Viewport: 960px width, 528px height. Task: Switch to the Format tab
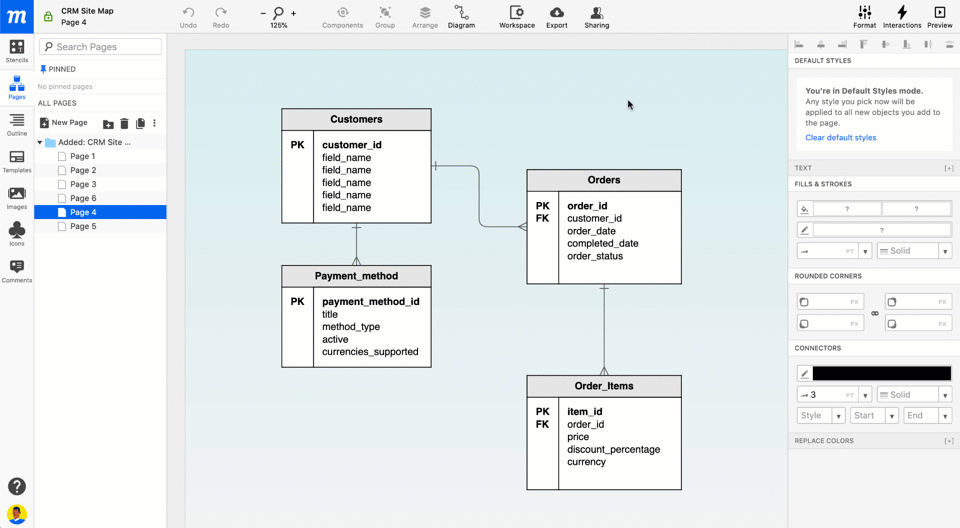click(864, 17)
